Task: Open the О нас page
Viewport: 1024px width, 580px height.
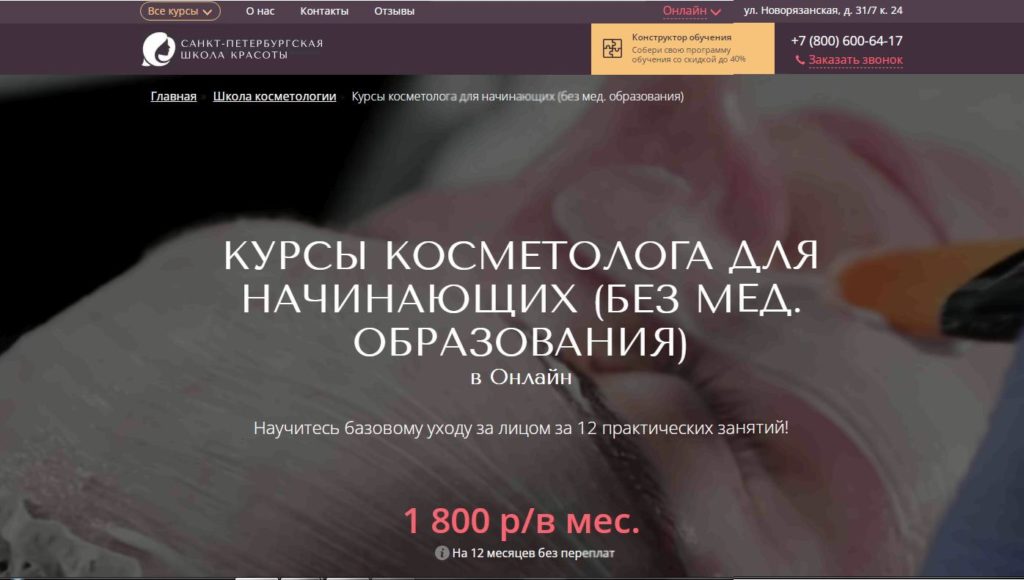Action: pos(260,12)
